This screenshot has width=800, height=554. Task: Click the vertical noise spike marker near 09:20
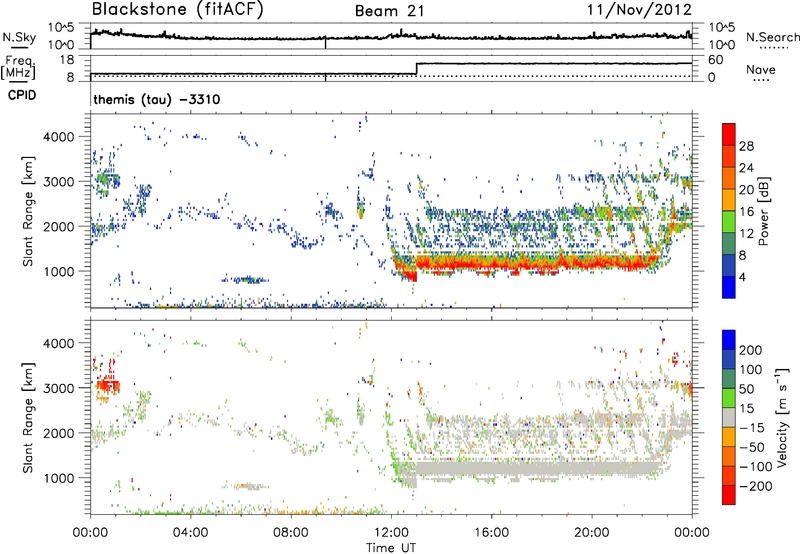[x=326, y=43]
